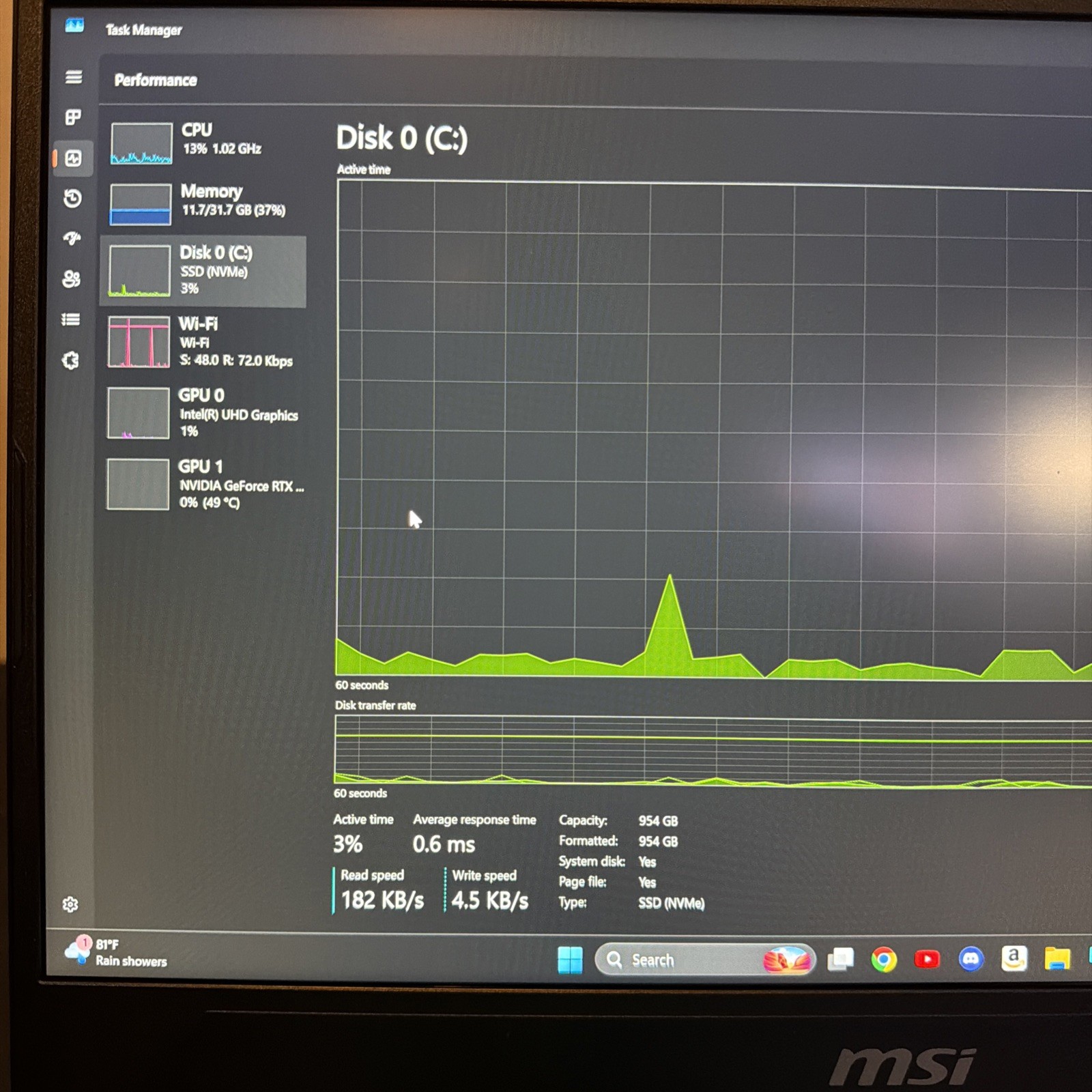Open the Services page icon
The width and height of the screenshot is (1092, 1092).
coord(70,360)
